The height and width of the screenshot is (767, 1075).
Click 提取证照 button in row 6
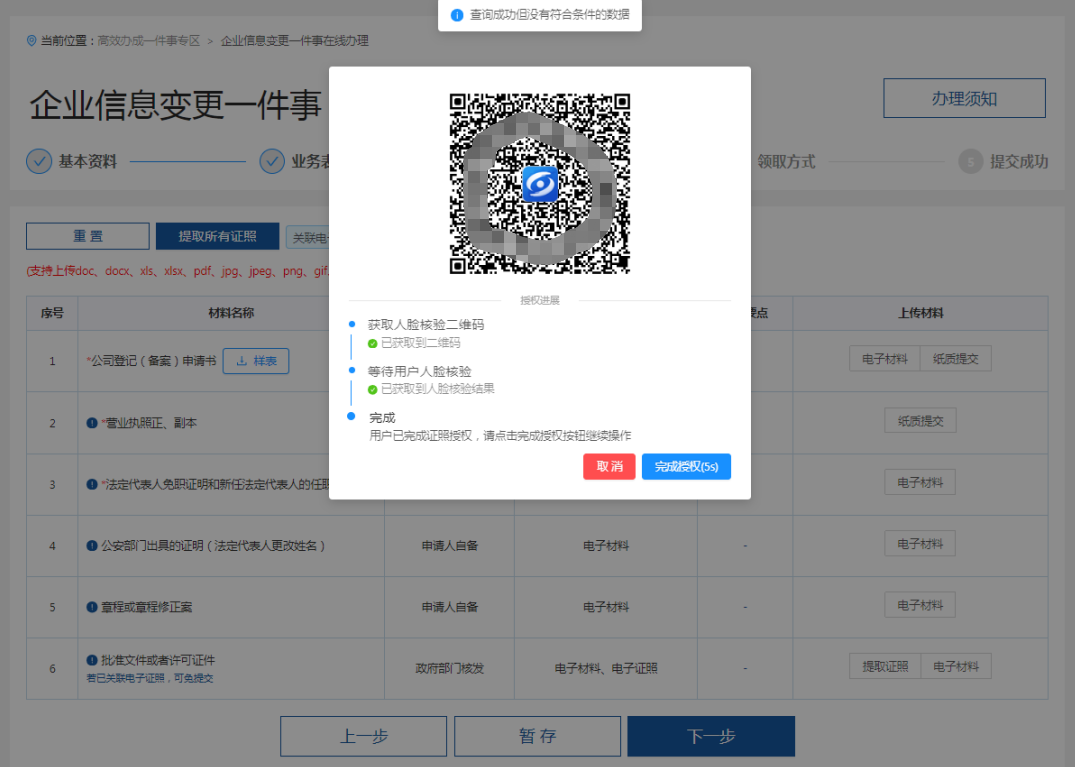pos(884,666)
